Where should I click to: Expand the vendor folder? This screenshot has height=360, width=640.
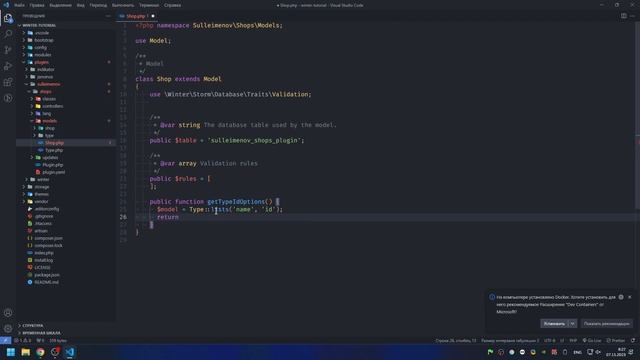pos(41,202)
